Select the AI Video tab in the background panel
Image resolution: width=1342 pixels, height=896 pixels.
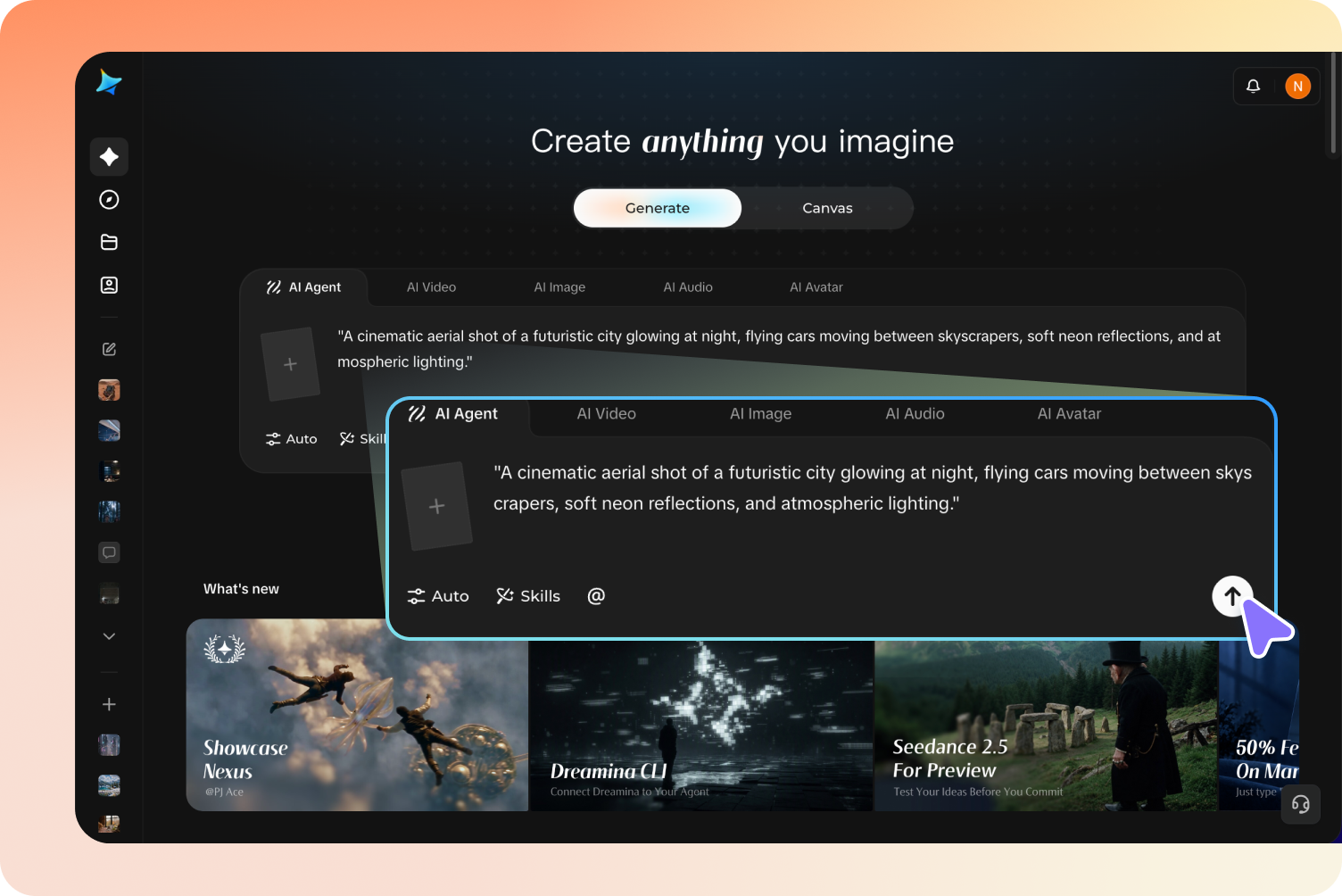click(431, 287)
